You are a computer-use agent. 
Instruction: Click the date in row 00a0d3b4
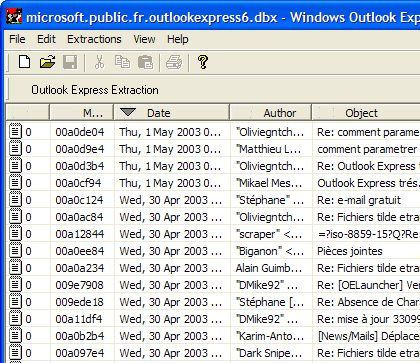[170, 166]
